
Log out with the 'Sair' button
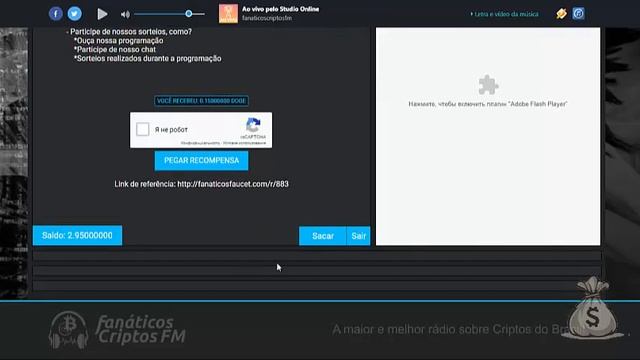point(358,236)
